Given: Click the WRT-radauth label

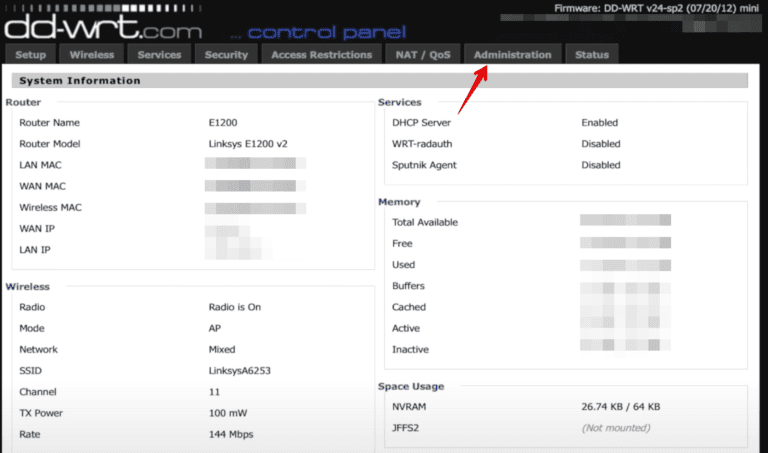Looking at the screenshot, I should click(422, 143).
